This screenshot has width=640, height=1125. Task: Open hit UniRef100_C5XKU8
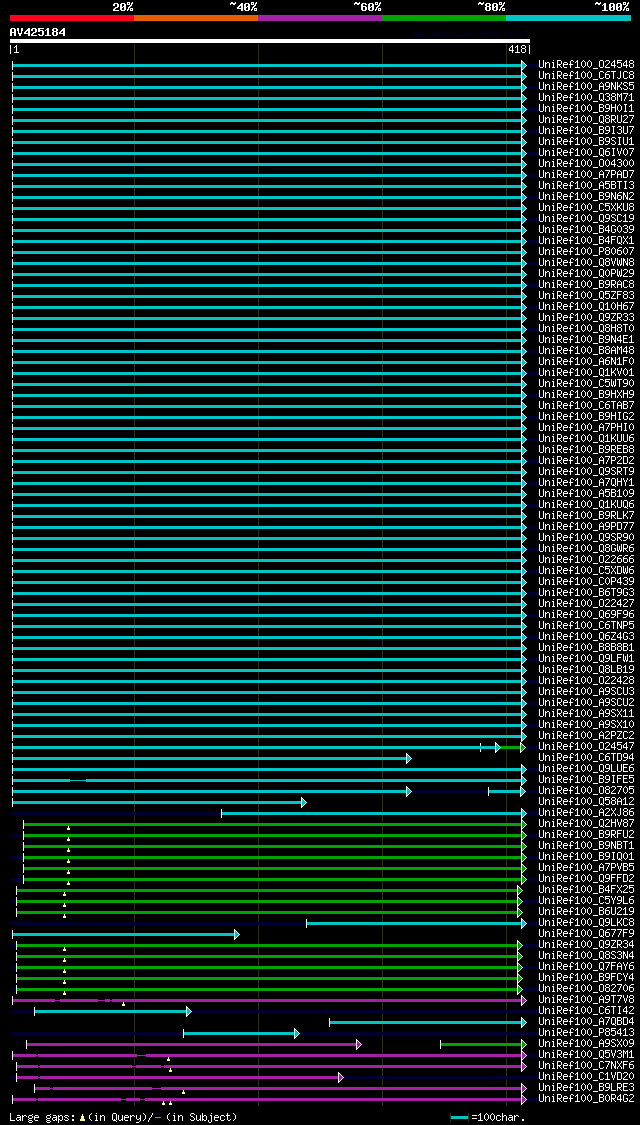pyautogui.click(x=586, y=207)
